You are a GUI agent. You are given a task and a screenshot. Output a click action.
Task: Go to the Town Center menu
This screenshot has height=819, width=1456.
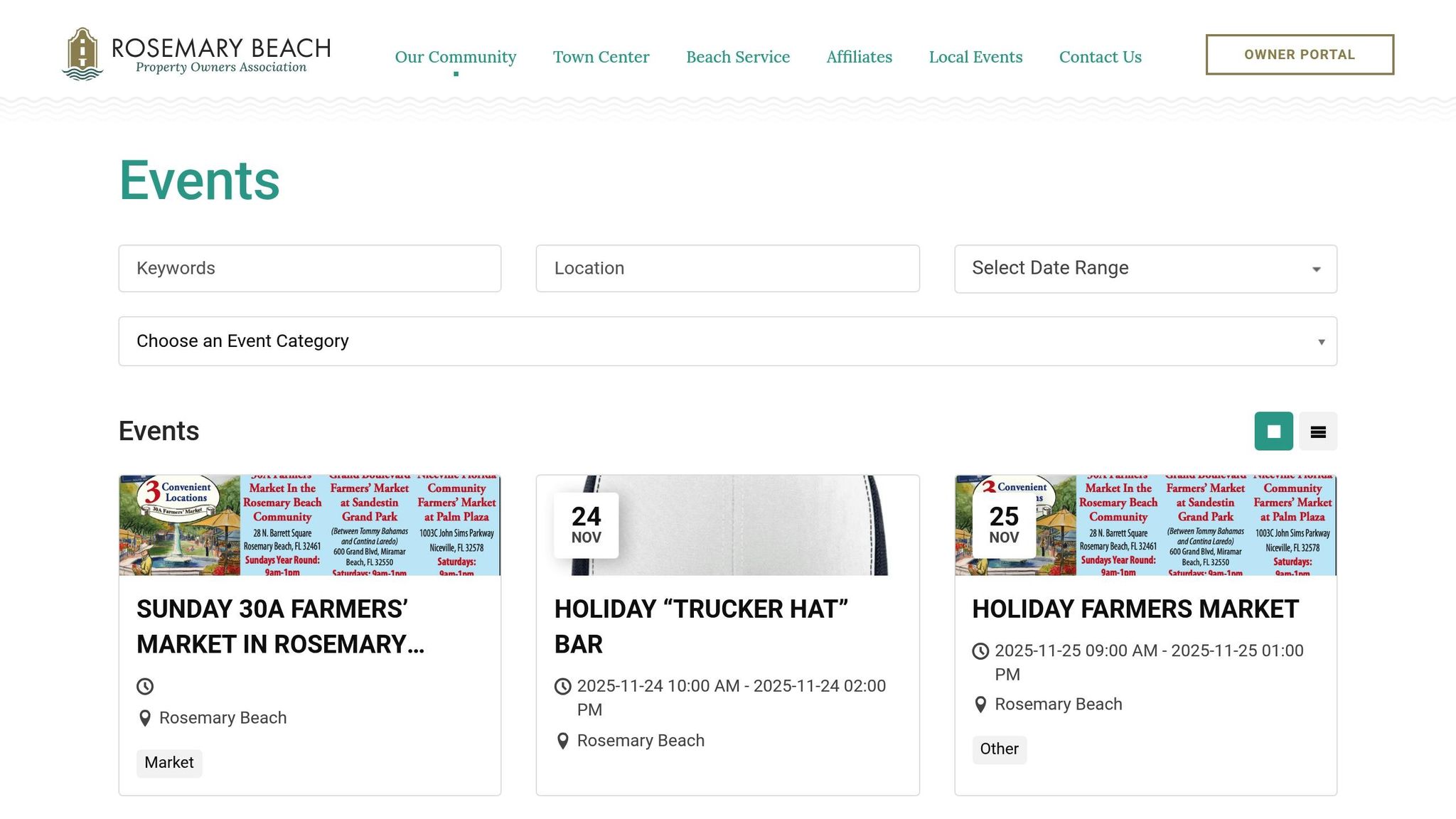[601, 57]
